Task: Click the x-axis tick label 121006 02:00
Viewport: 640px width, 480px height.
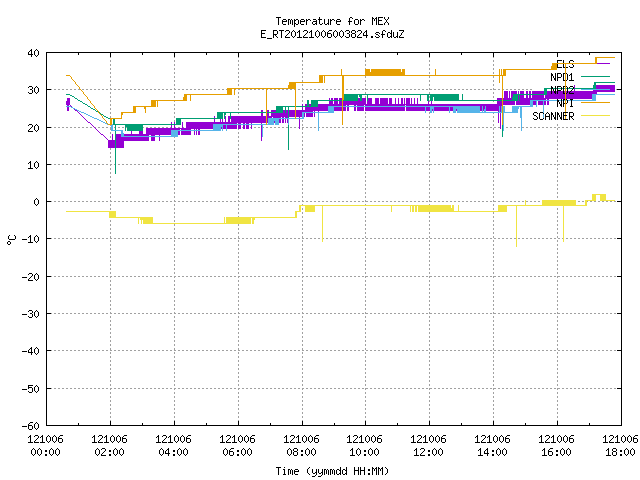Action: coord(109,446)
